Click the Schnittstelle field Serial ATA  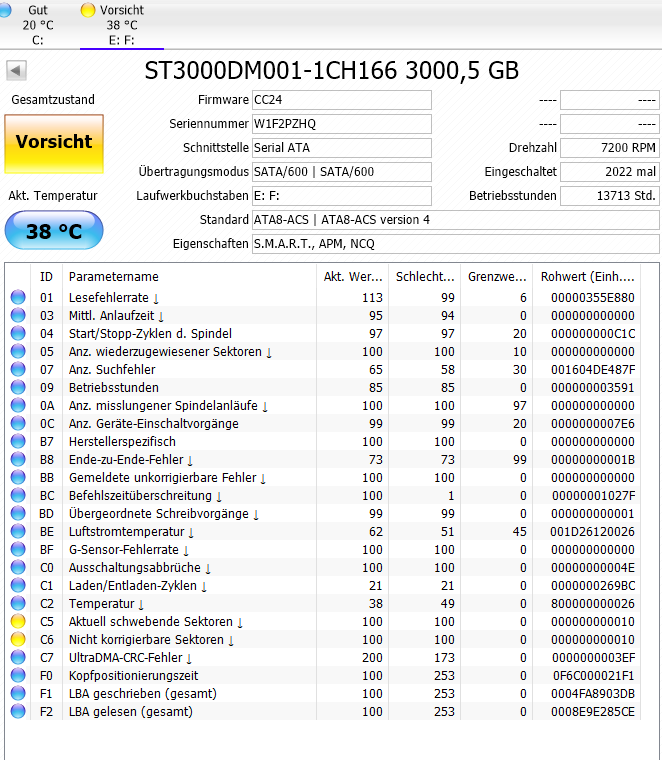coord(342,148)
